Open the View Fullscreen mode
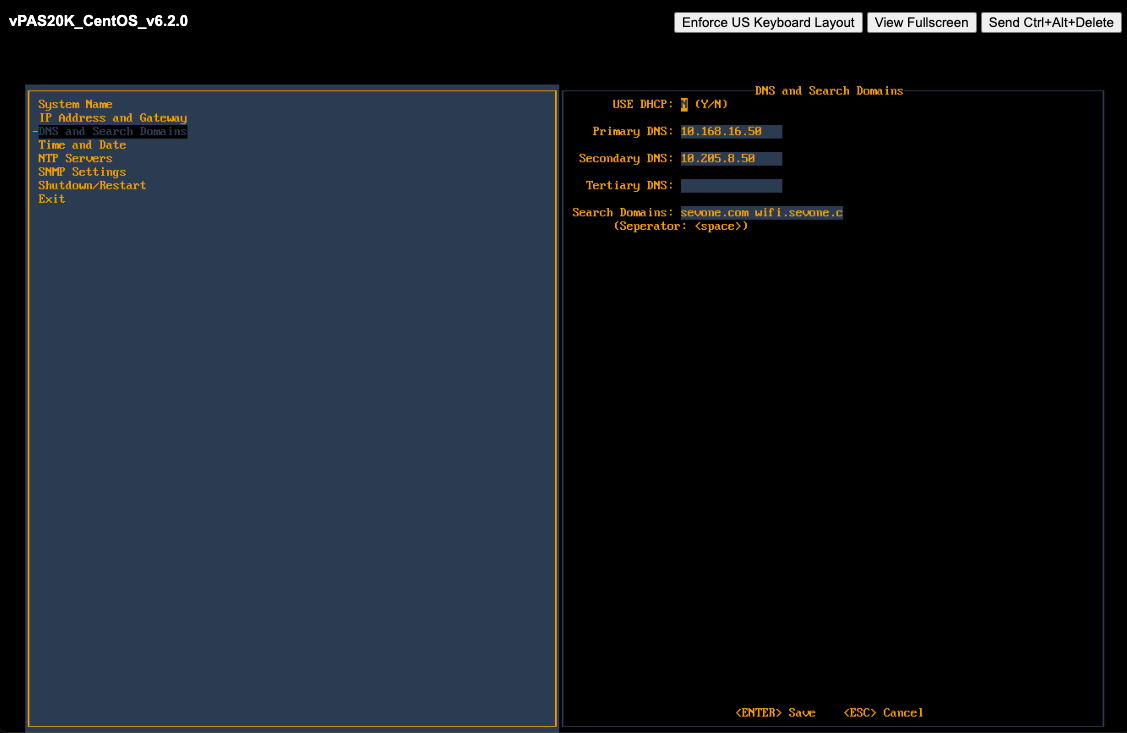This screenshot has width=1127, height=733. click(921, 22)
